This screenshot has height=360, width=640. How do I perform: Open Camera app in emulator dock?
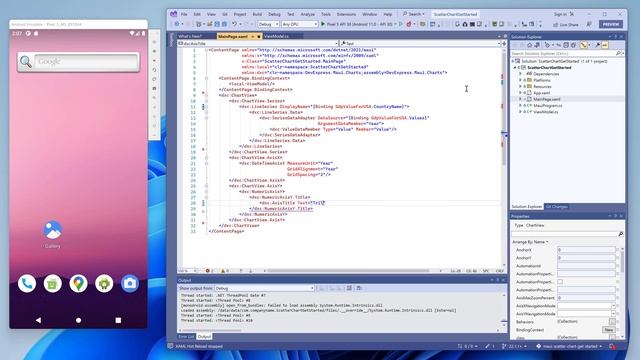click(x=130, y=283)
